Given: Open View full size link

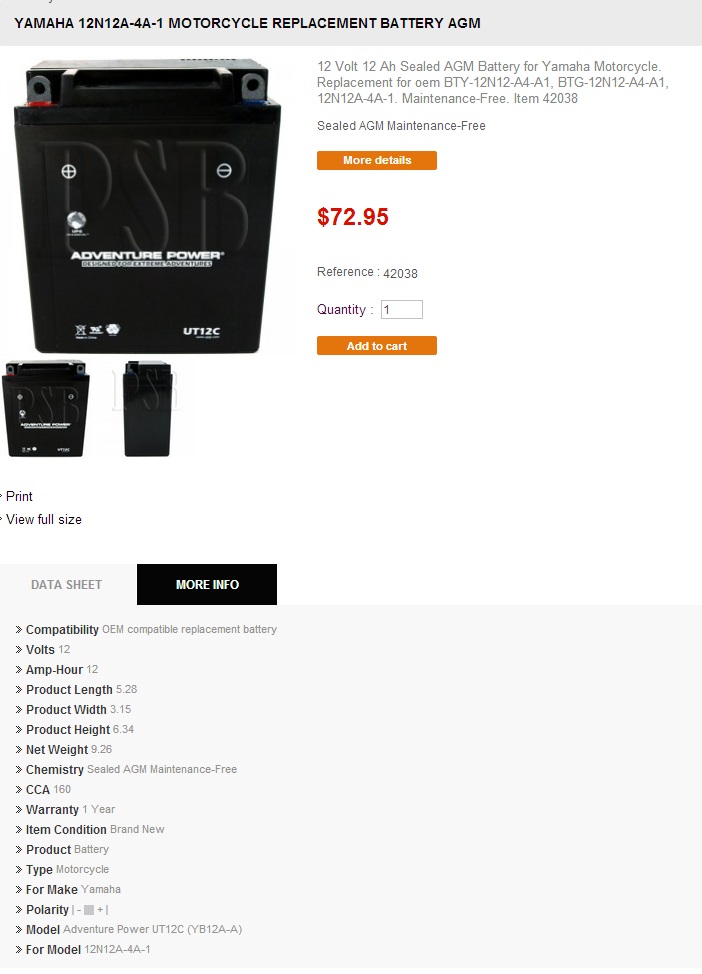Looking at the screenshot, I should pyautogui.click(x=43, y=519).
